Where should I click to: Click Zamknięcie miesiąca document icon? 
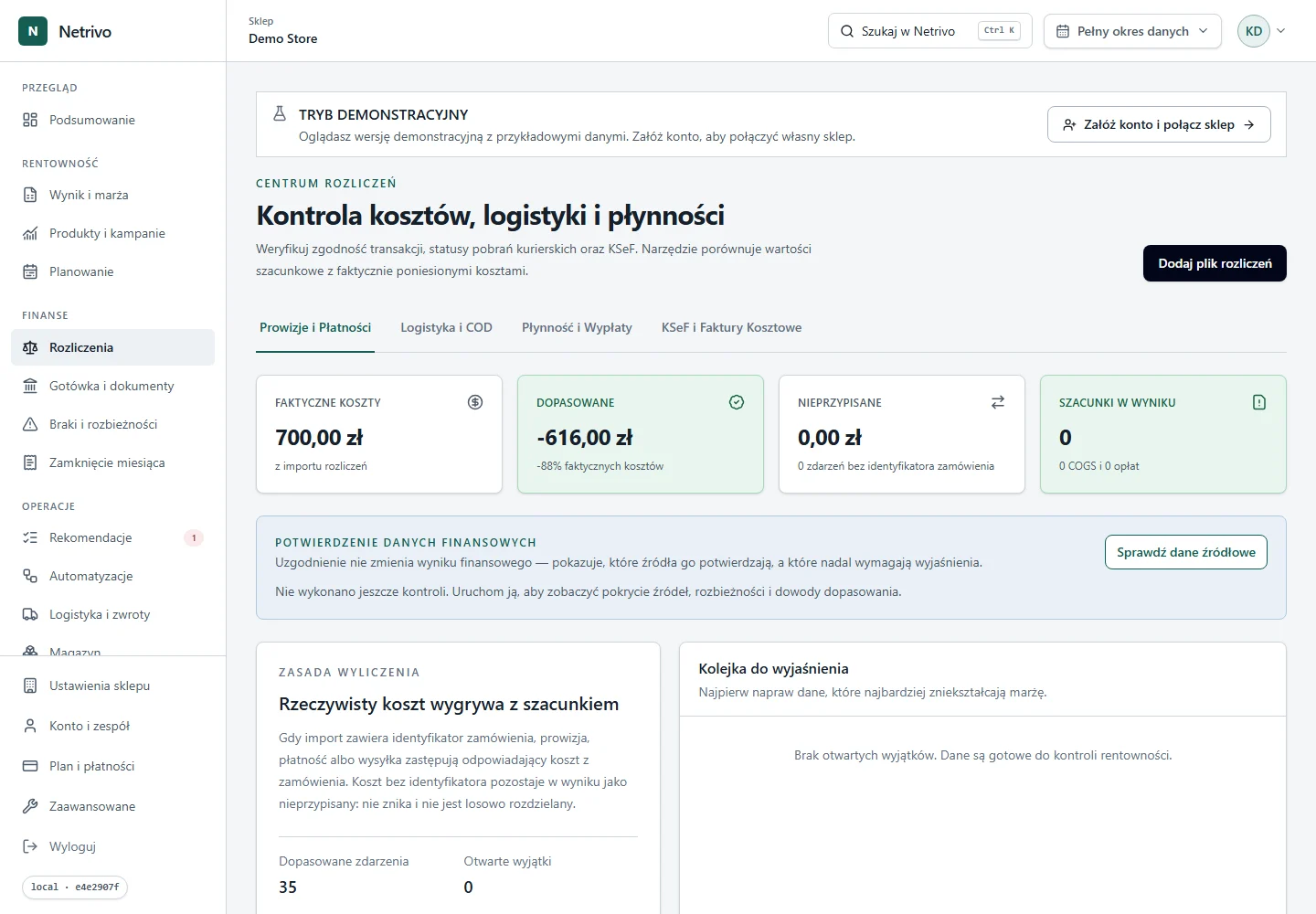(x=30, y=462)
